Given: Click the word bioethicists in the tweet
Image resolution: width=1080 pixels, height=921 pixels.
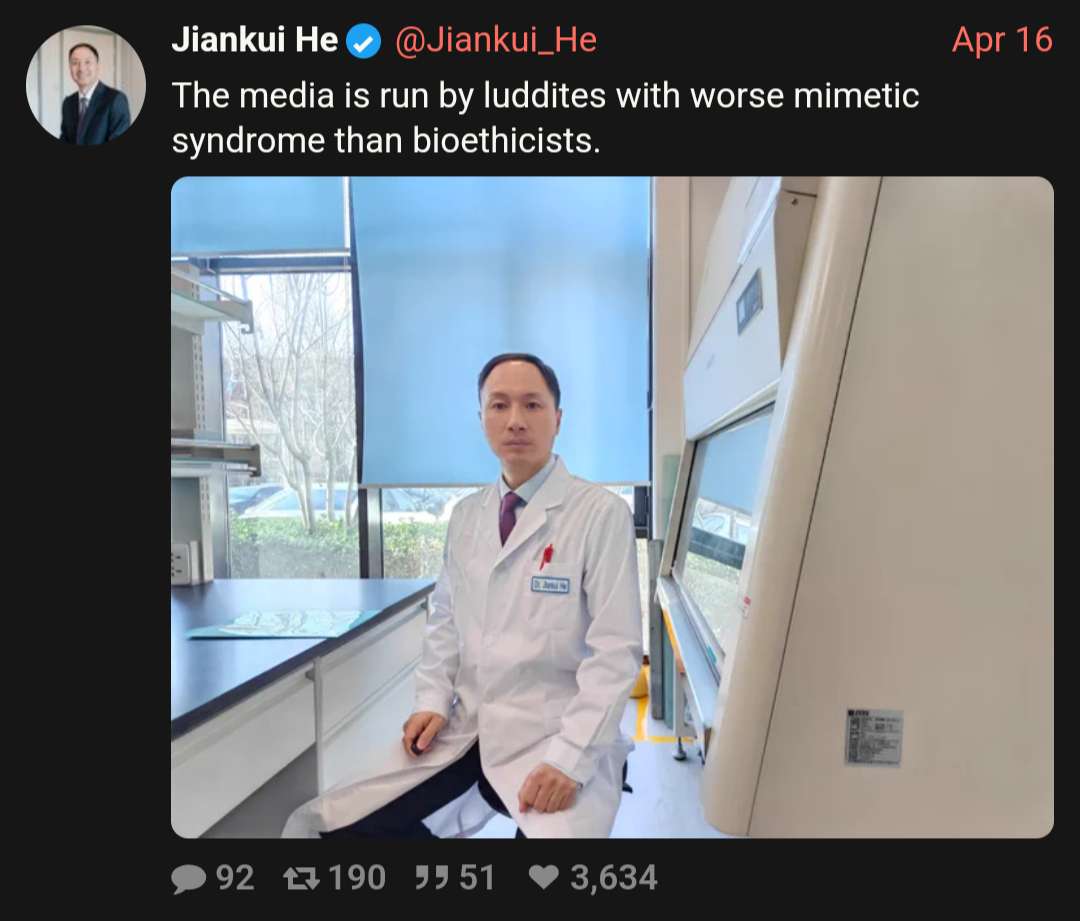Looking at the screenshot, I should (506, 141).
